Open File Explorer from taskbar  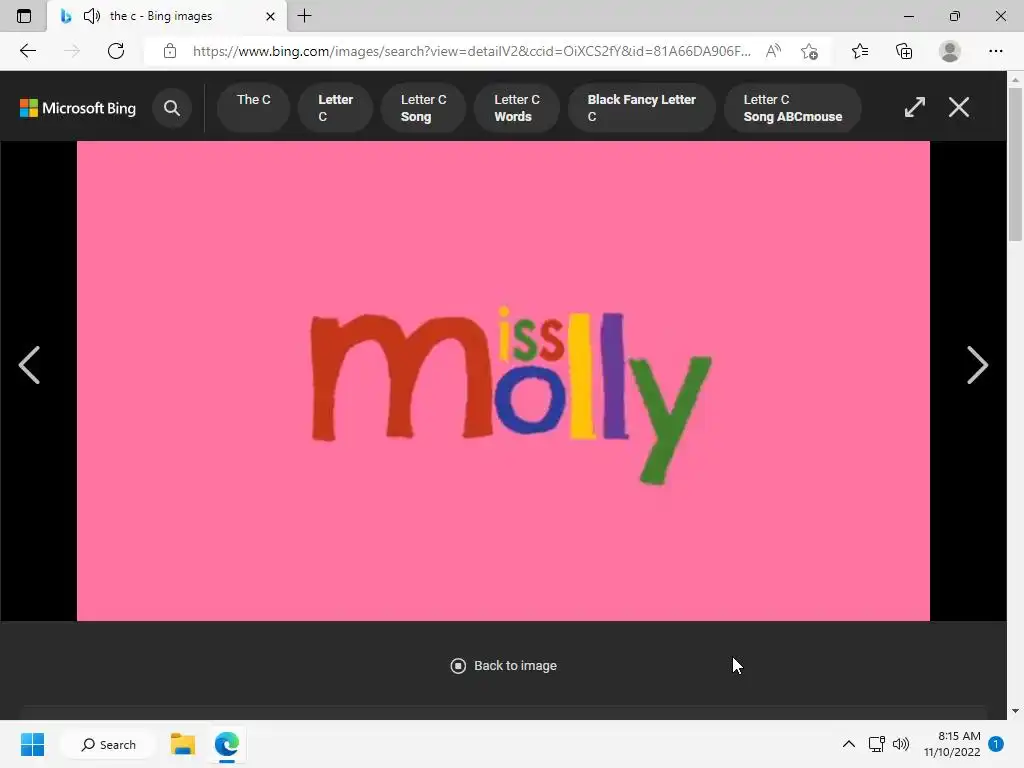(183, 744)
